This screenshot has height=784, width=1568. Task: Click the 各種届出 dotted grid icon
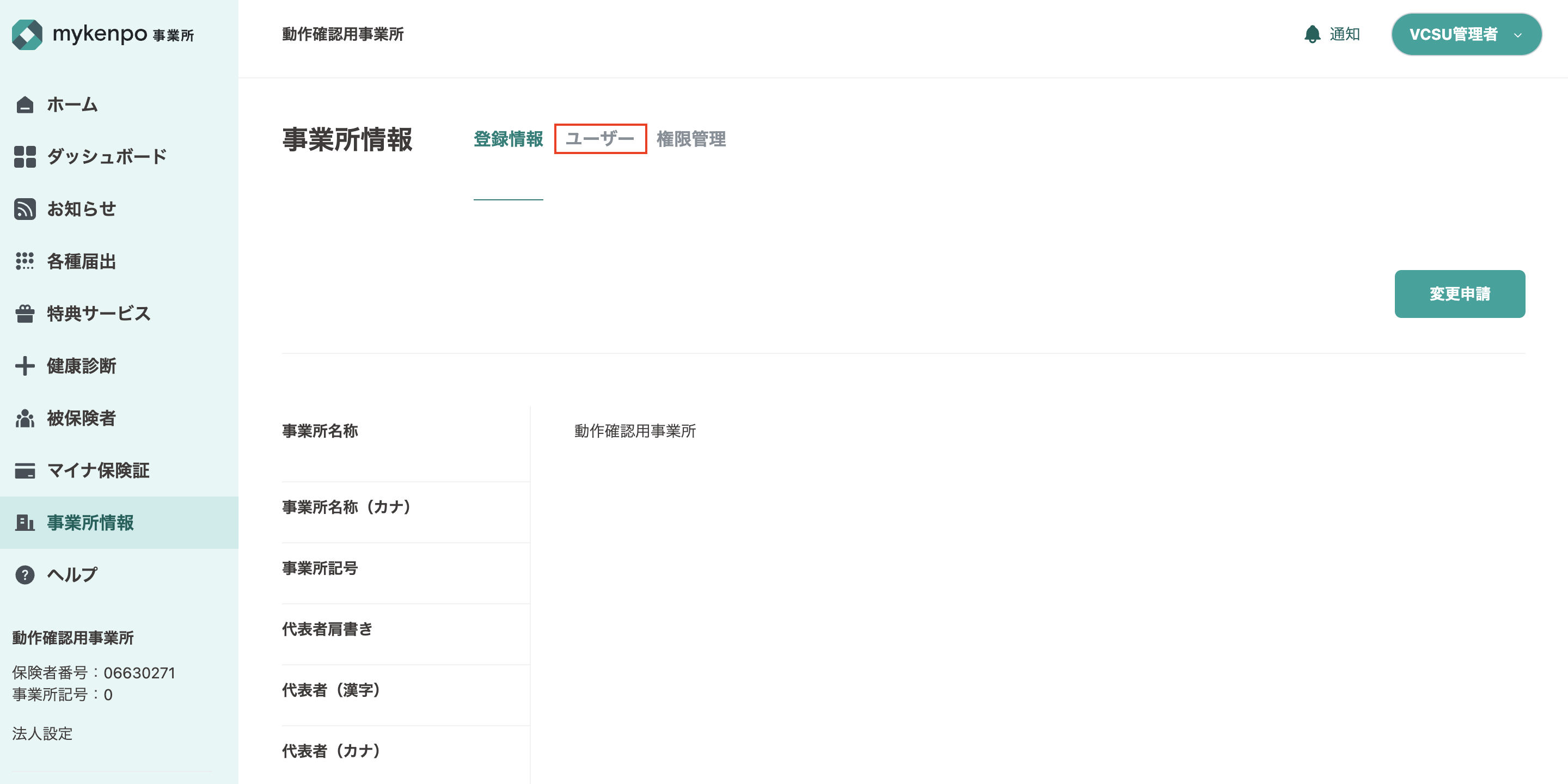pos(25,261)
